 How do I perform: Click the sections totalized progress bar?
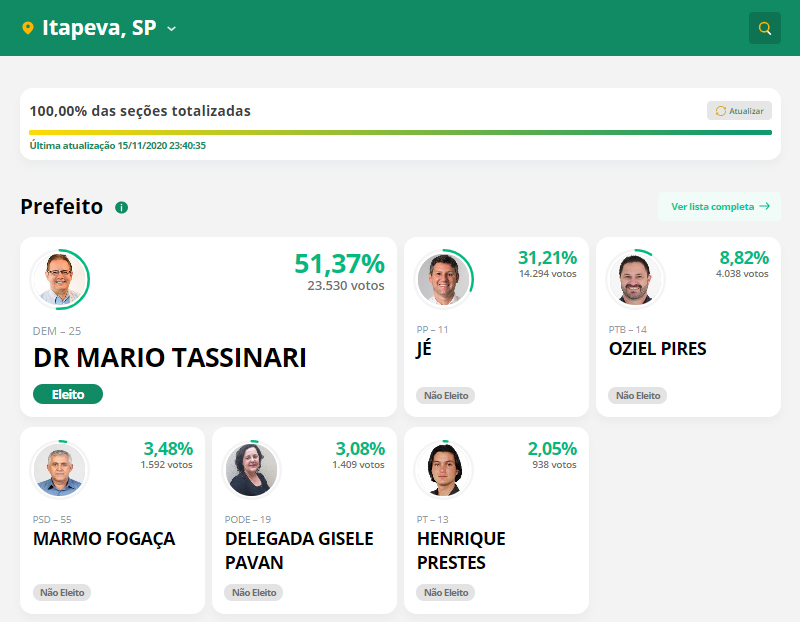pyautogui.click(x=400, y=133)
